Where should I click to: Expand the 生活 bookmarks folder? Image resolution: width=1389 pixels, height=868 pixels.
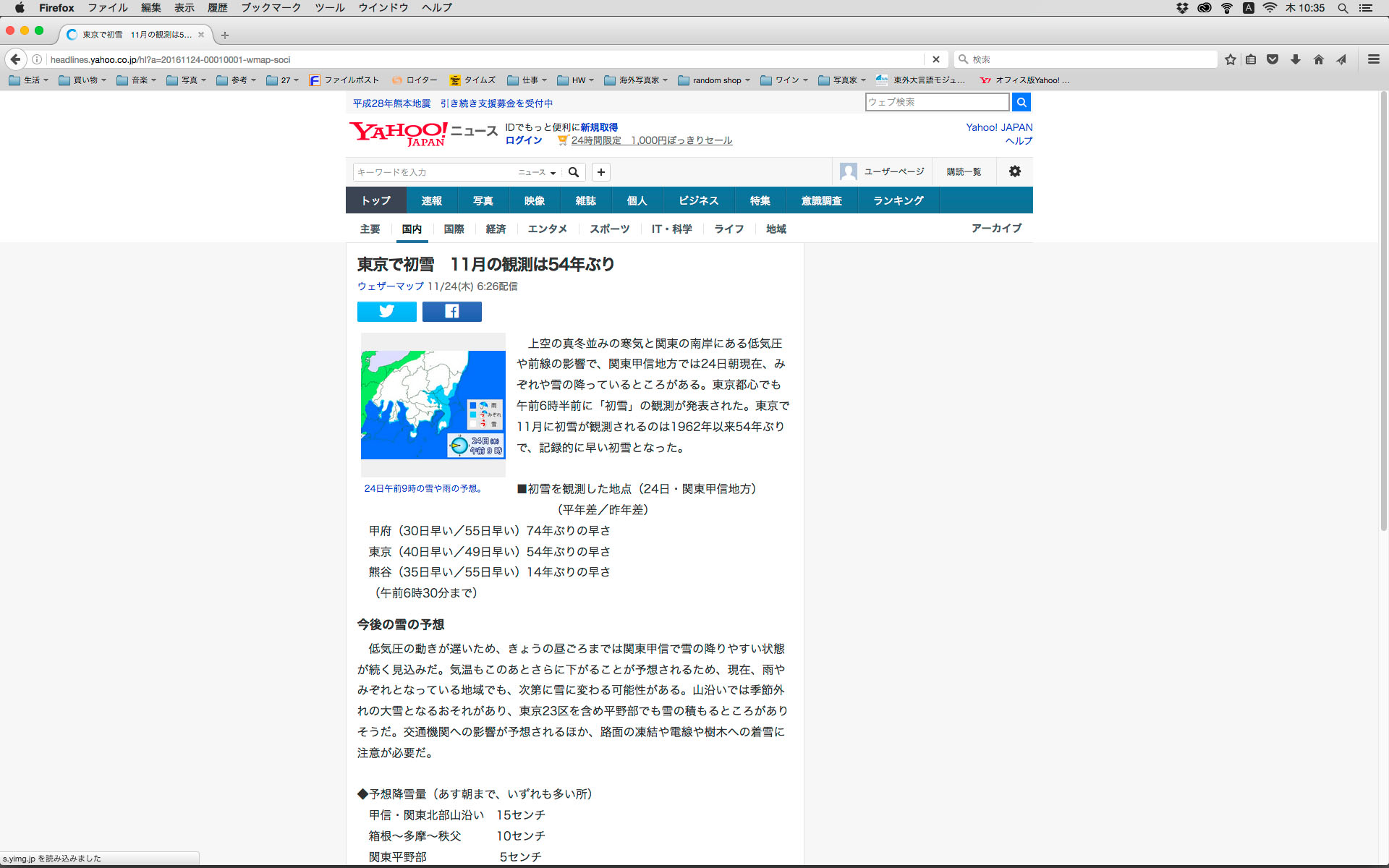click(29, 80)
